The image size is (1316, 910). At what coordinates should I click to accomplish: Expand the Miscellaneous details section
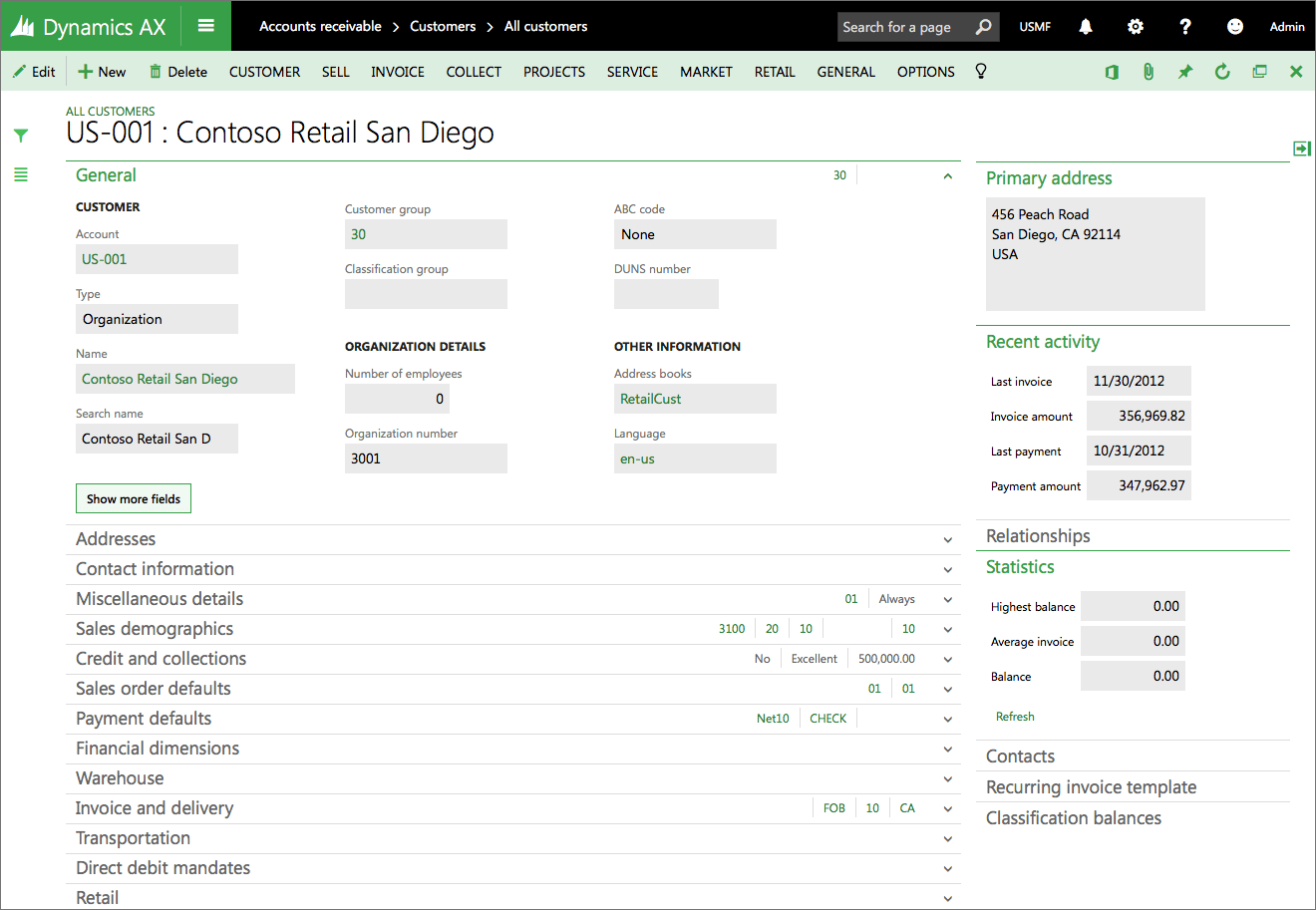click(513, 599)
